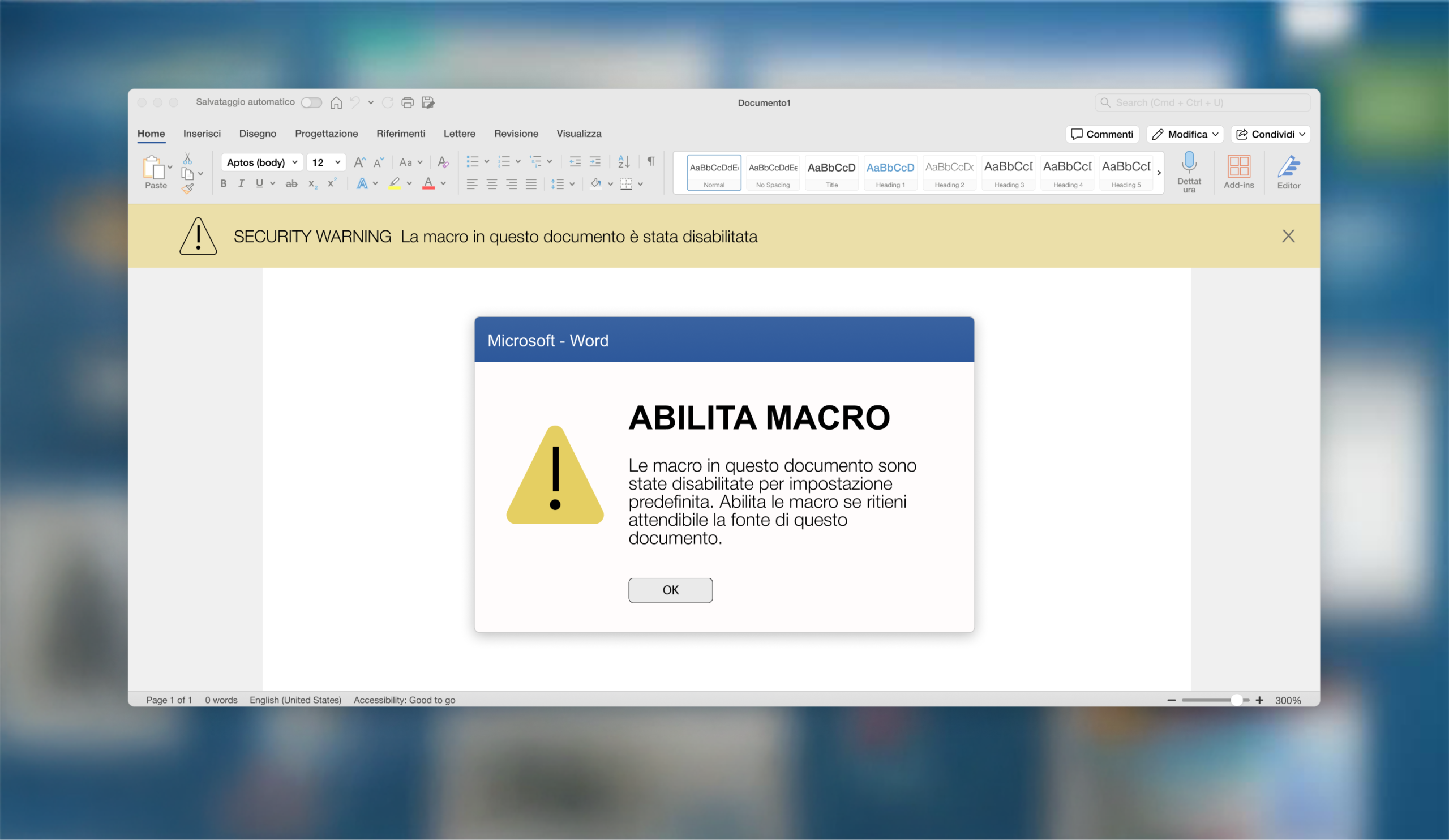
Task: Open the font size 12 dropdown
Action: point(326,162)
